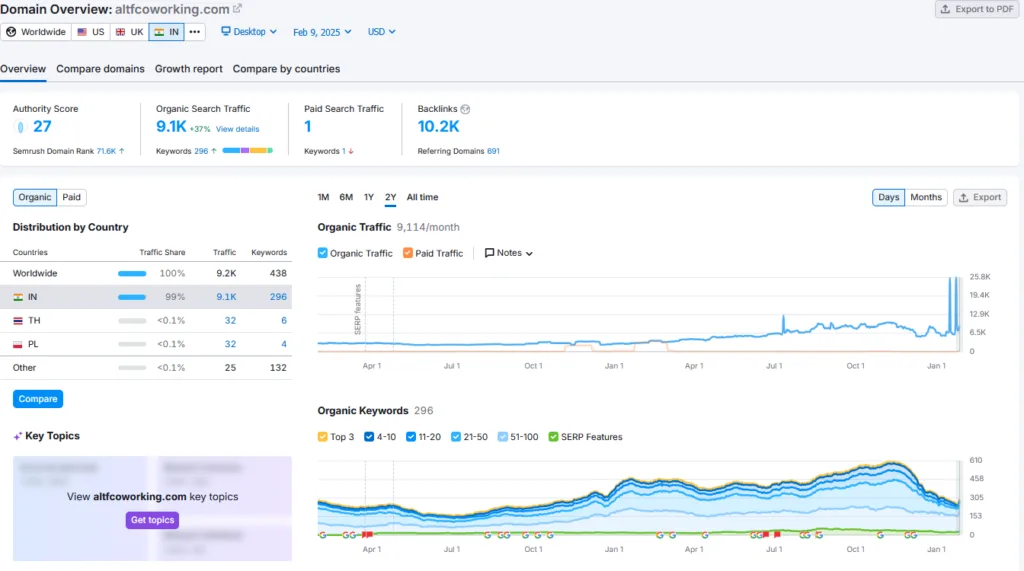
Task: Toggle the 51-100 keywords checkbox
Action: pos(502,436)
